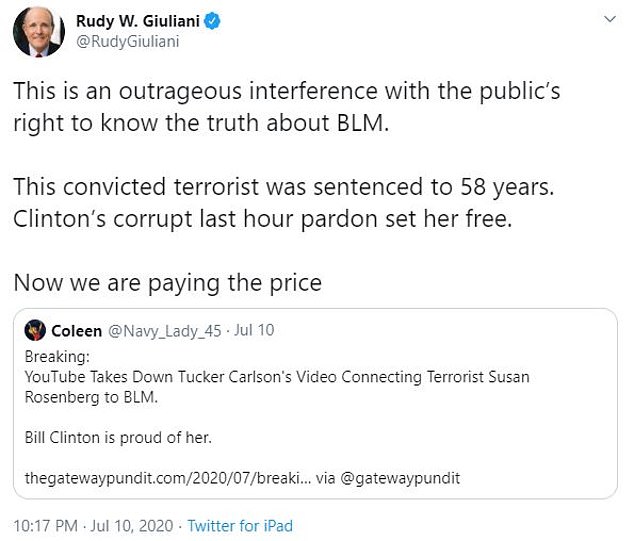
Task: Click 'Clinton's corrupt last hour pardon' line
Action: click(x=262, y=219)
